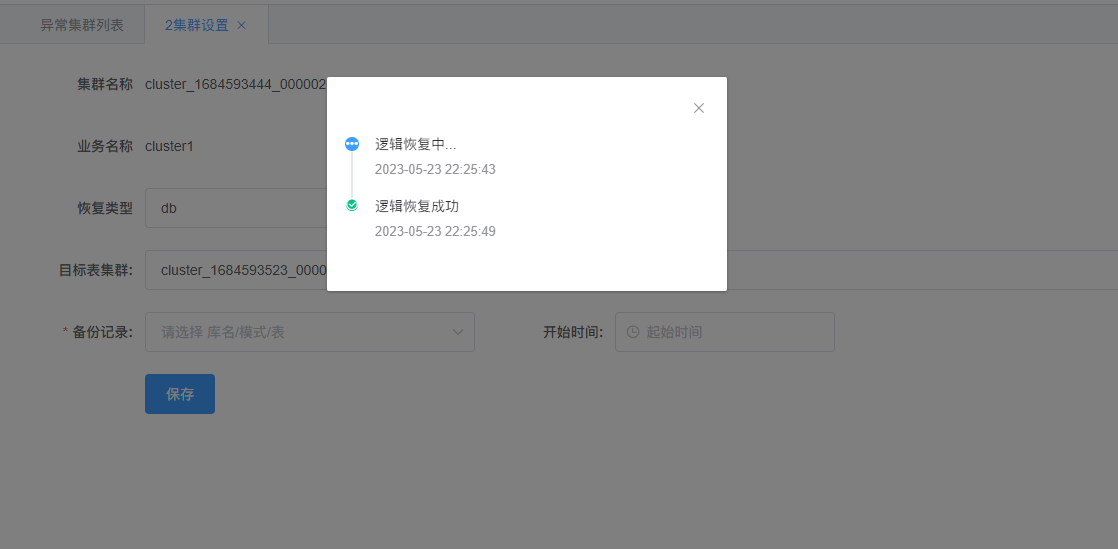Expand the 备份记录 dropdown arrow
The height and width of the screenshot is (549, 1118).
[458, 332]
